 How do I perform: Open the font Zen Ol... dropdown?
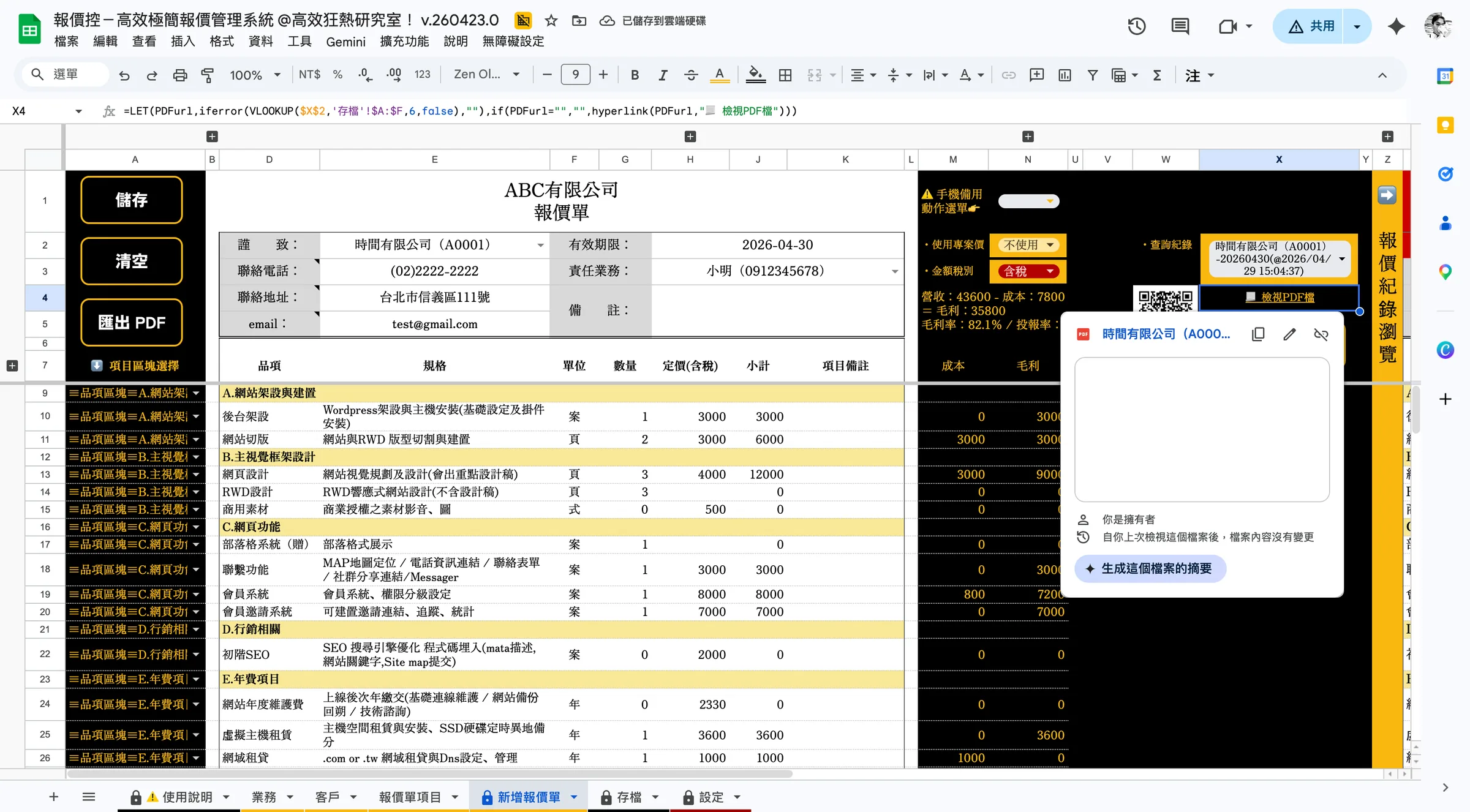tap(486, 75)
